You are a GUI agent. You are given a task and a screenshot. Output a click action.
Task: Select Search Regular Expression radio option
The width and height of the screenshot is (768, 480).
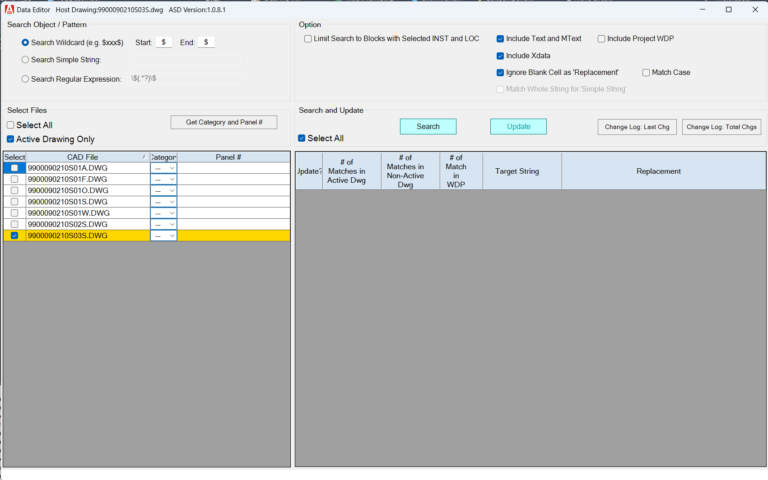[x=26, y=78]
